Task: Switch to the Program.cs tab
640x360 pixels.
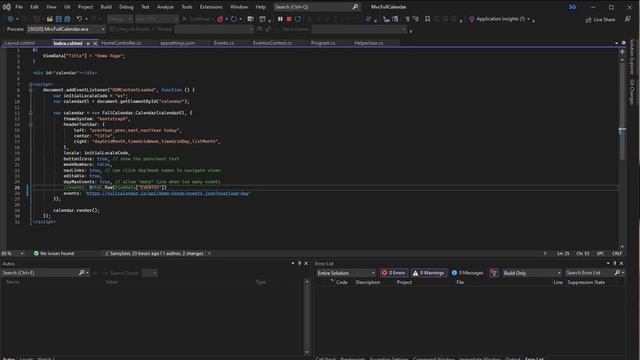Action: [323, 43]
